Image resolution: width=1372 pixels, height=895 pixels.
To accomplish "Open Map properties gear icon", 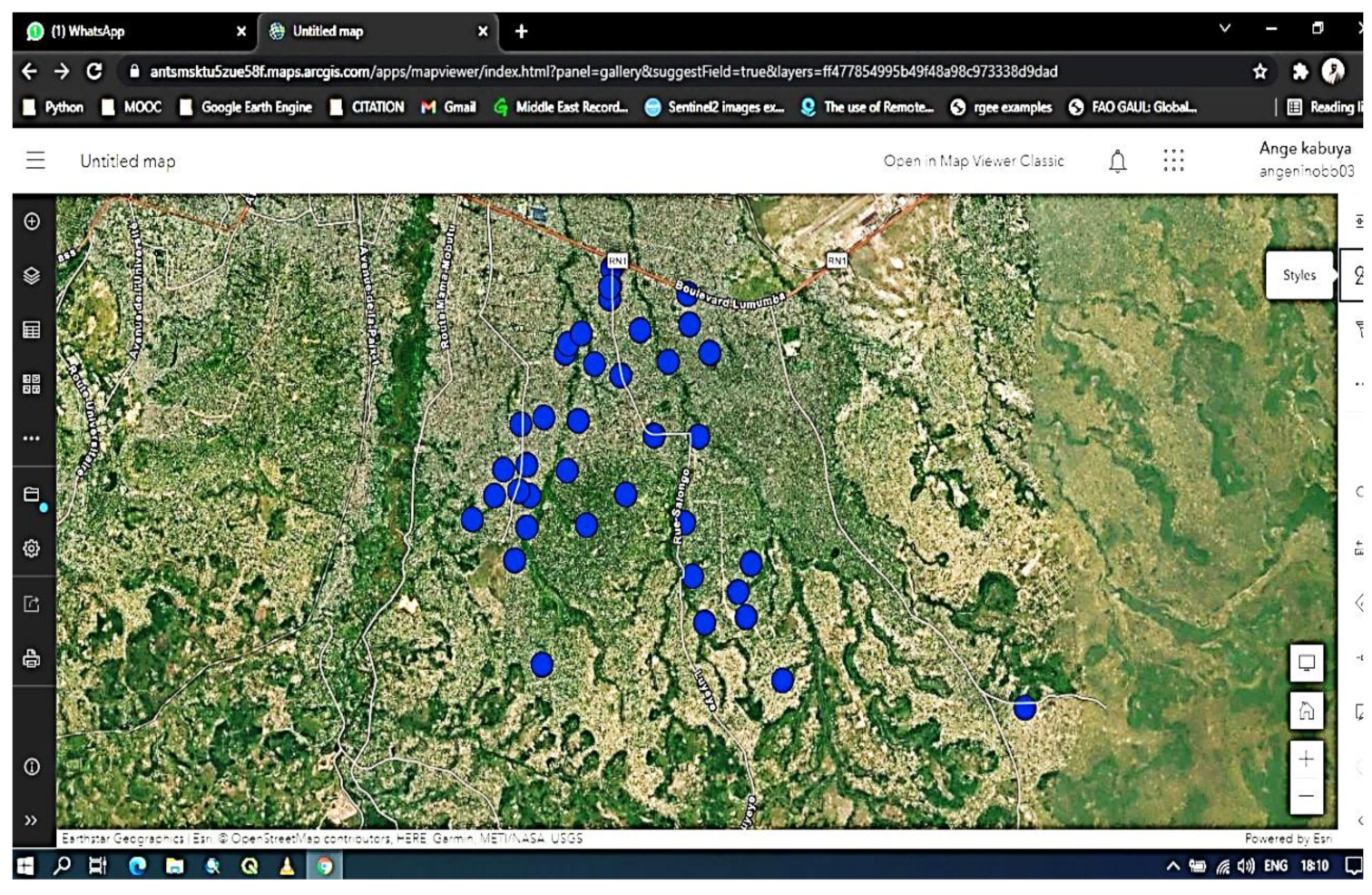I will 32,549.
